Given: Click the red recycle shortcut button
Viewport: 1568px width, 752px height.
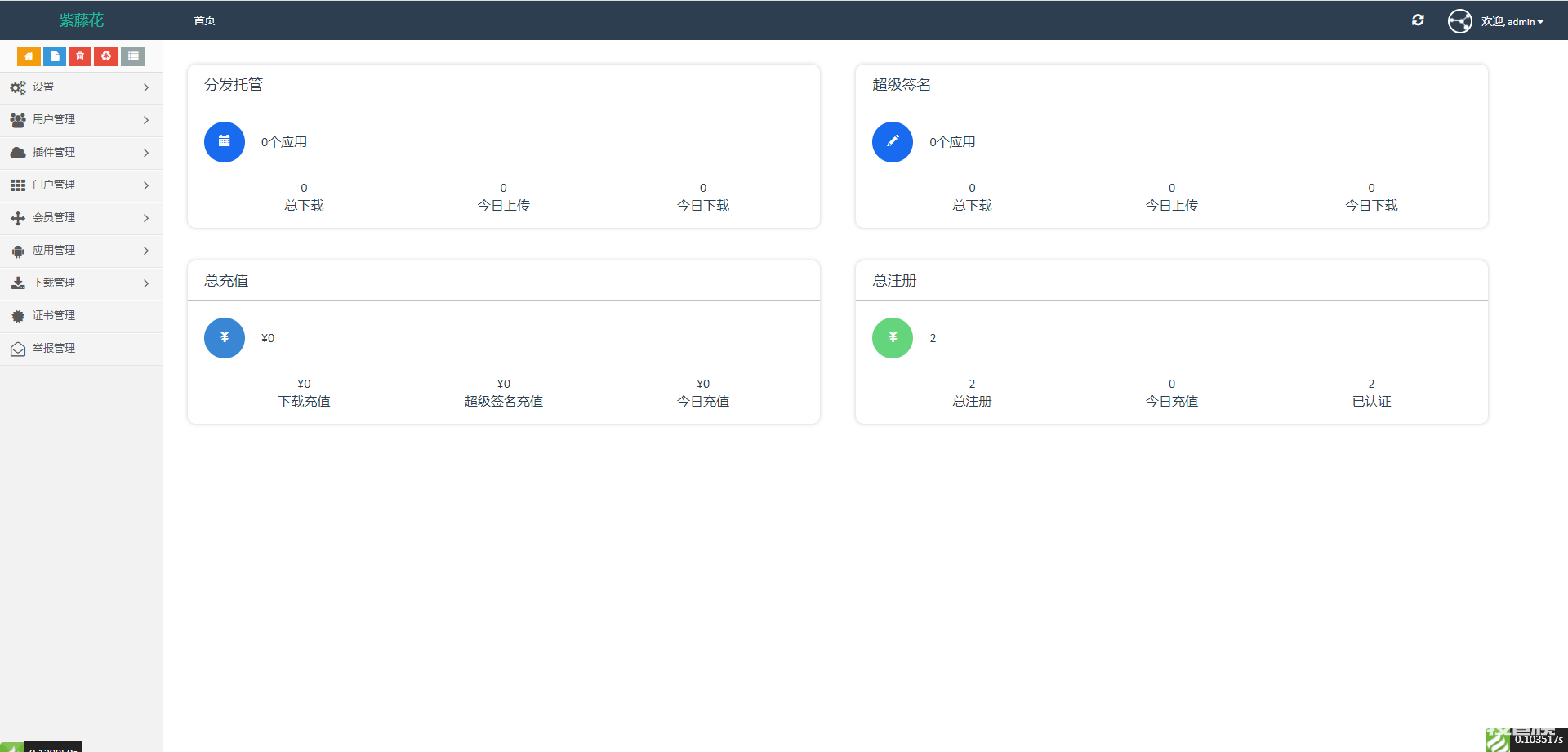Looking at the screenshot, I should (106, 56).
